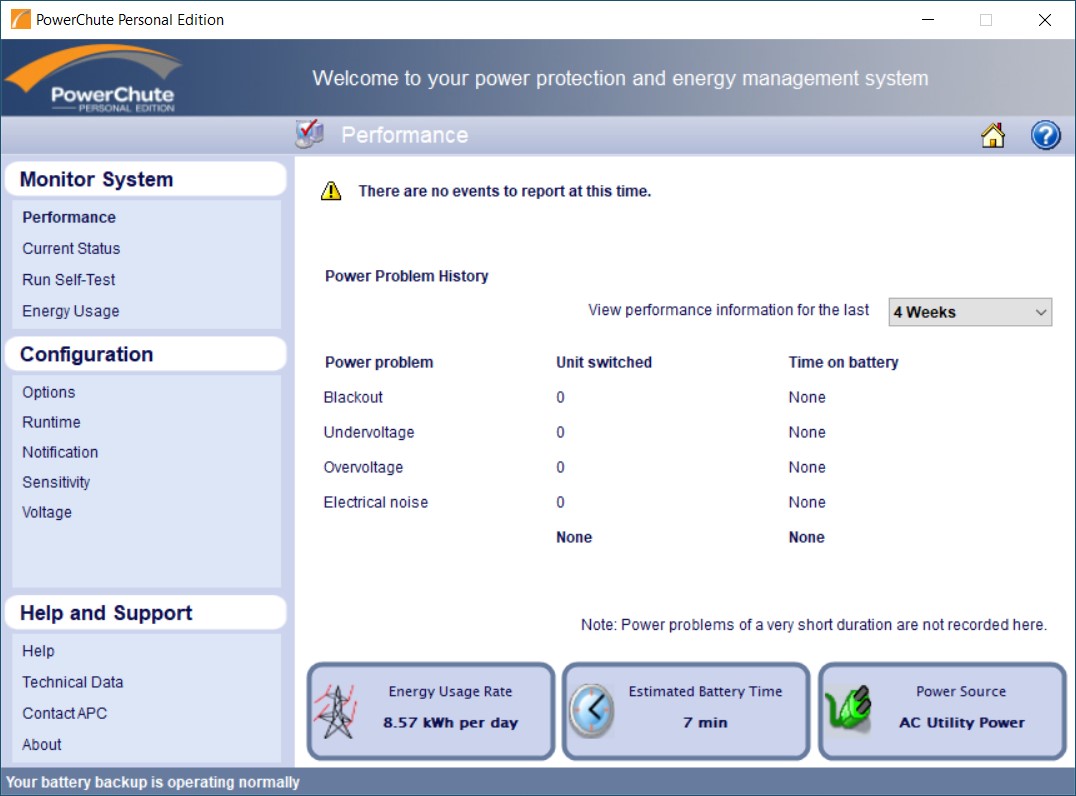1076x796 pixels.
Task: Click the Estimated Battery Time panel
Action: coord(686,711)
